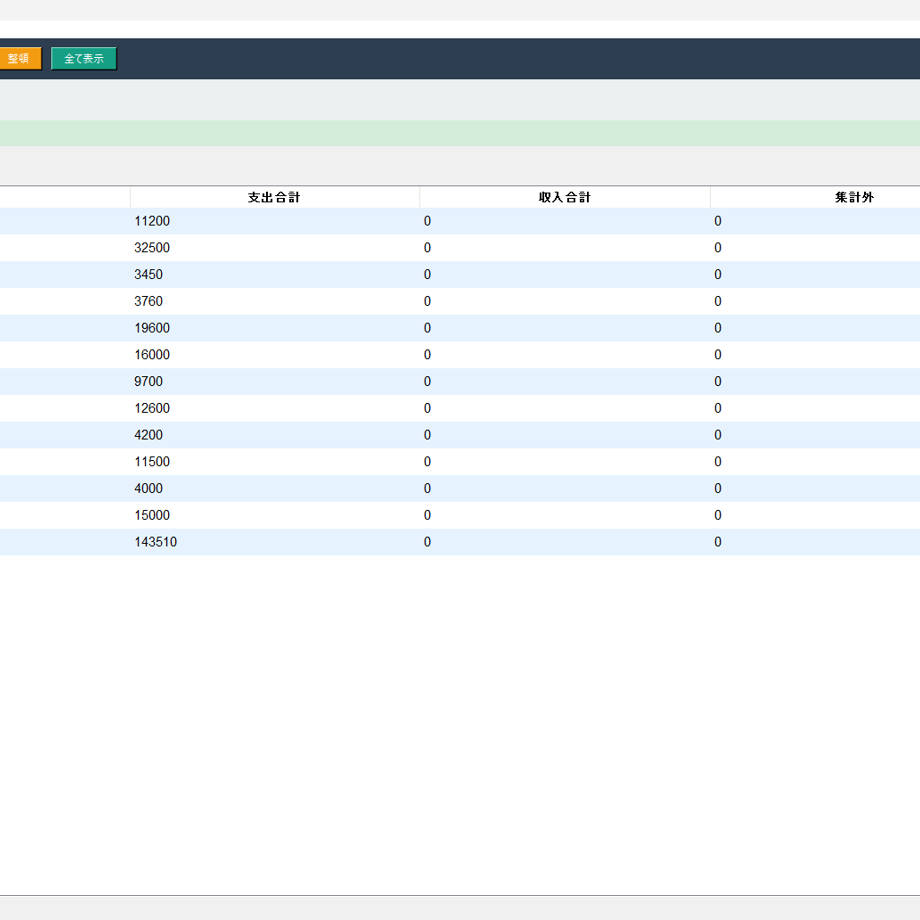The width and height of the screenshot is (920, 920).
Task: Click the 32500 expense cell
Action: click(275, 248)
